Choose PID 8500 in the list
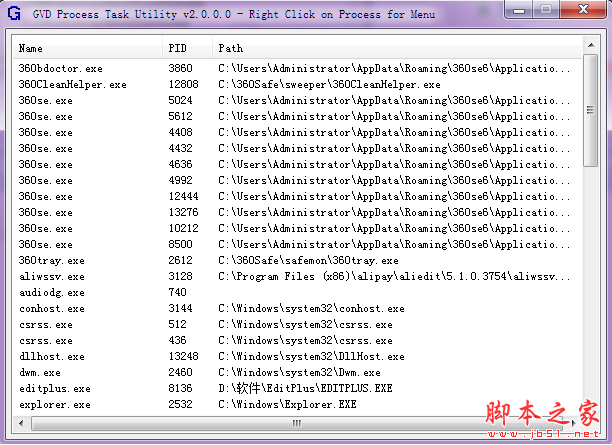This screenshot has width=612, height=445. (x=180, y=244)
